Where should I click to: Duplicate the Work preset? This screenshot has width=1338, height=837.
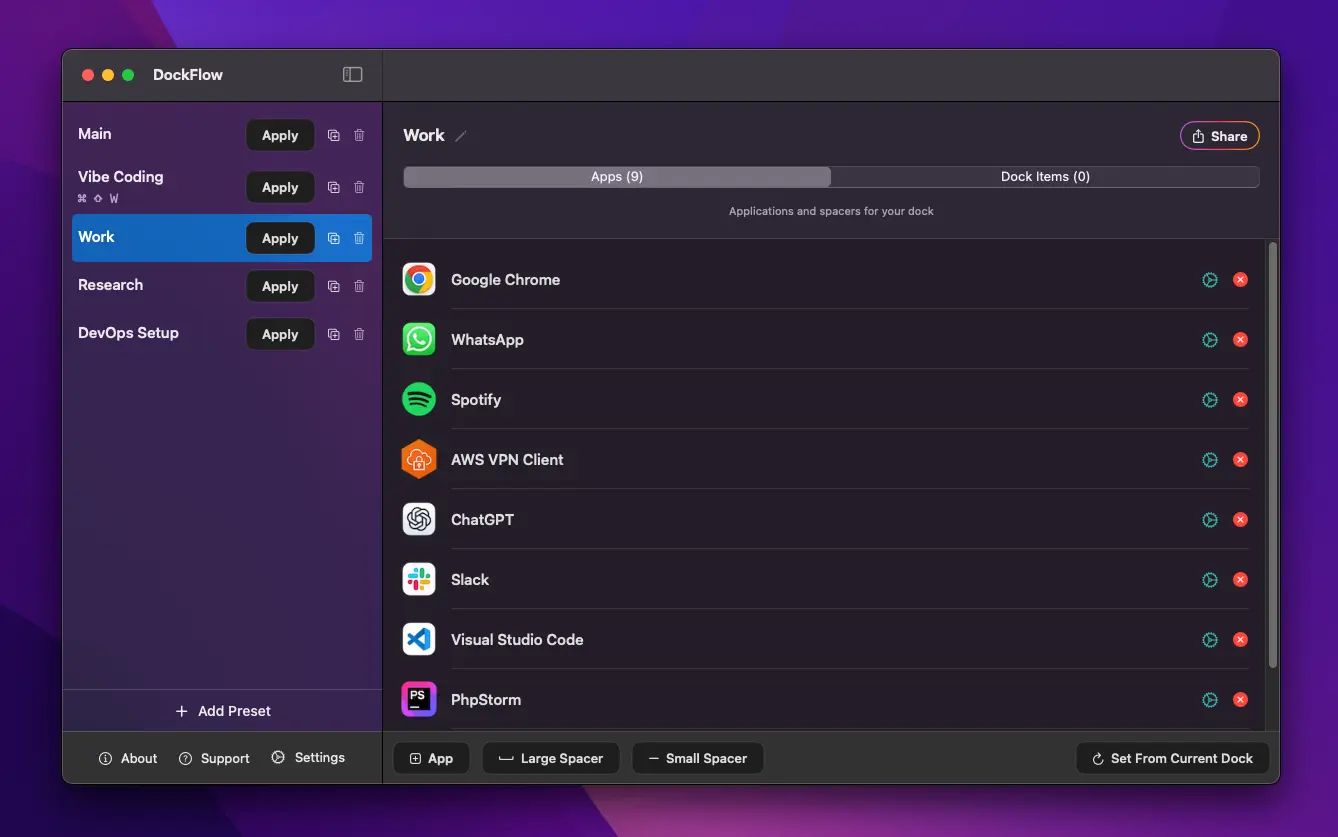coord(334,238)
